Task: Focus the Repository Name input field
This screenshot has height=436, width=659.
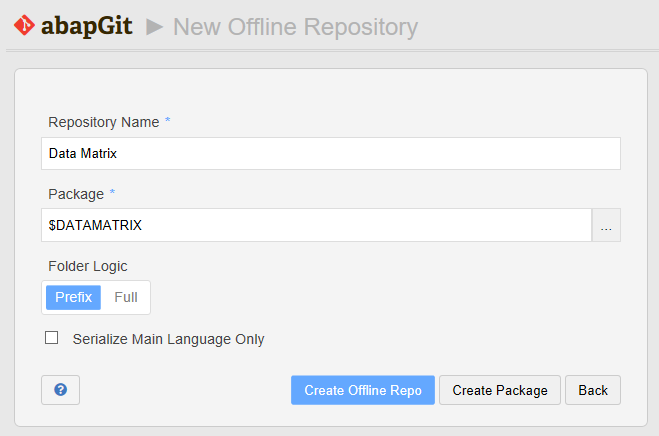Action: (x=331, y=153)
